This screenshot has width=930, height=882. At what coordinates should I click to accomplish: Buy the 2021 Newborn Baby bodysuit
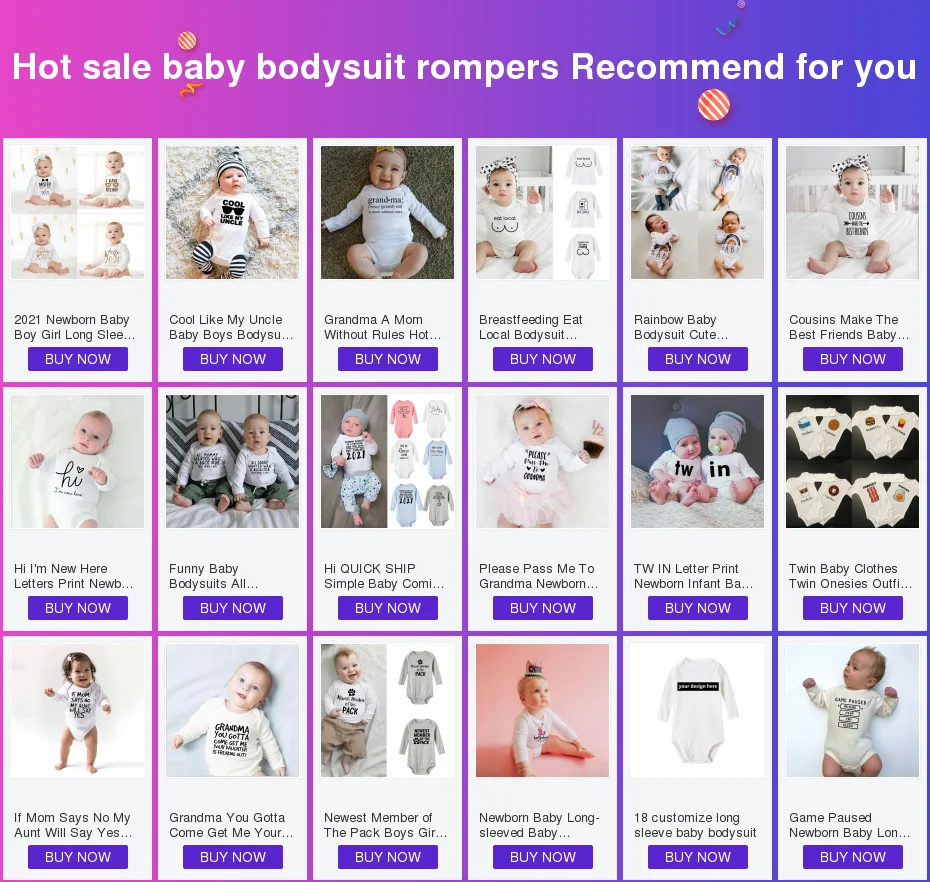point(78,359)
